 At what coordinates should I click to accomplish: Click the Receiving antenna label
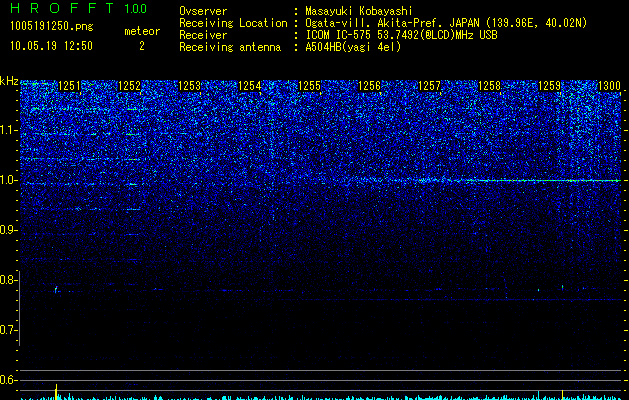click(230, 47)
